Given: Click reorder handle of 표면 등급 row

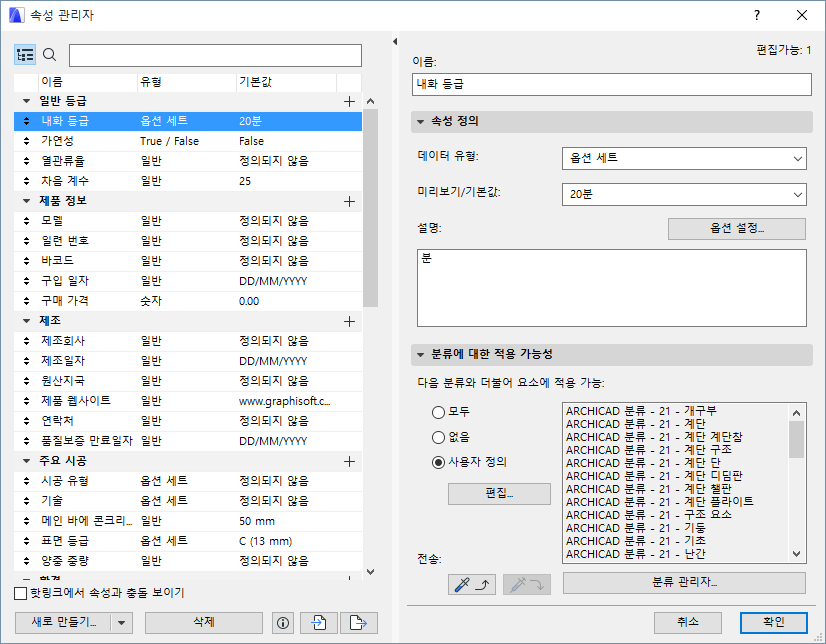Looking at the screenshot, I should point(26,541).
